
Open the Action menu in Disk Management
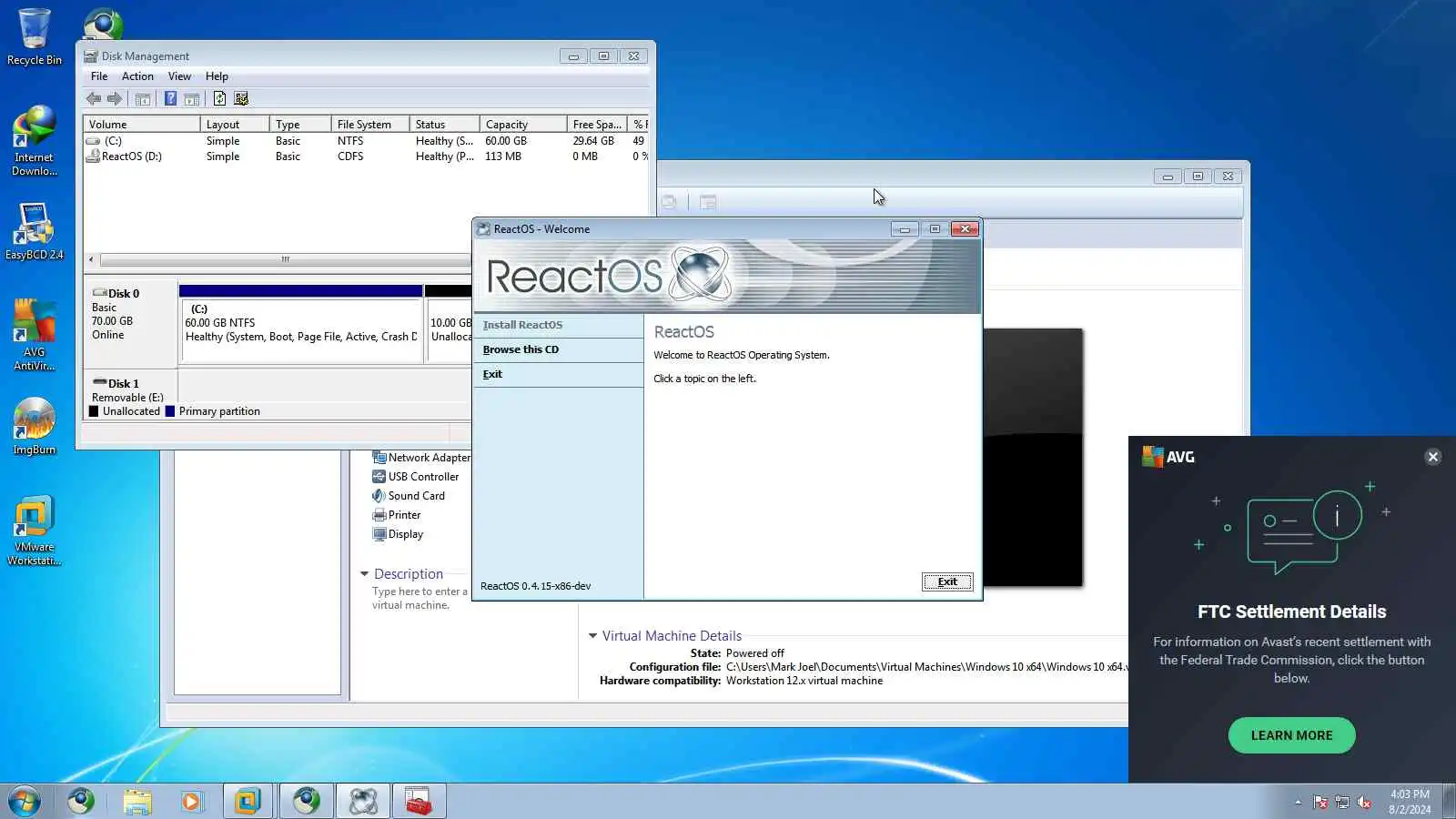pos(137,76)
